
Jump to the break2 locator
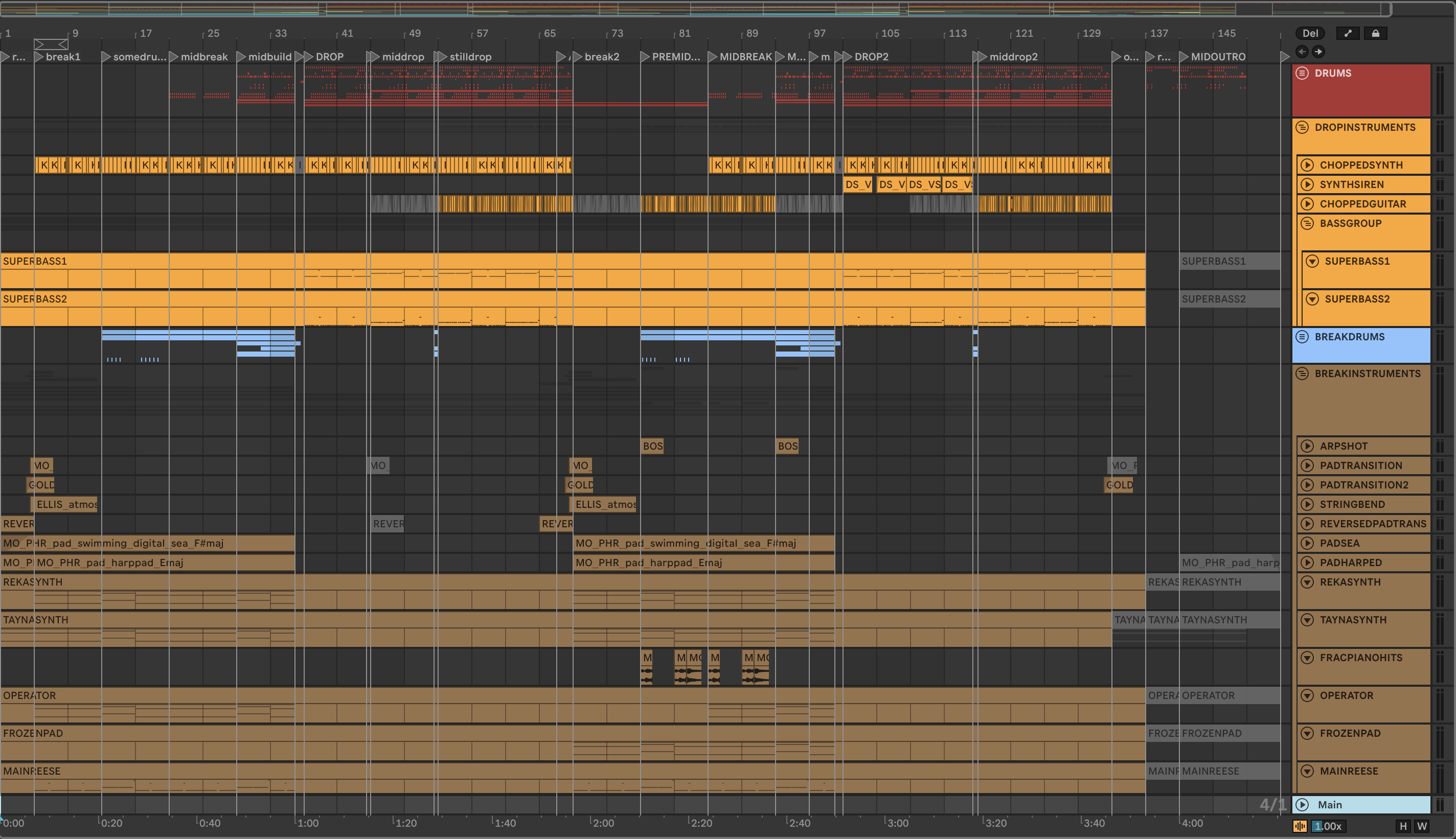596,57
